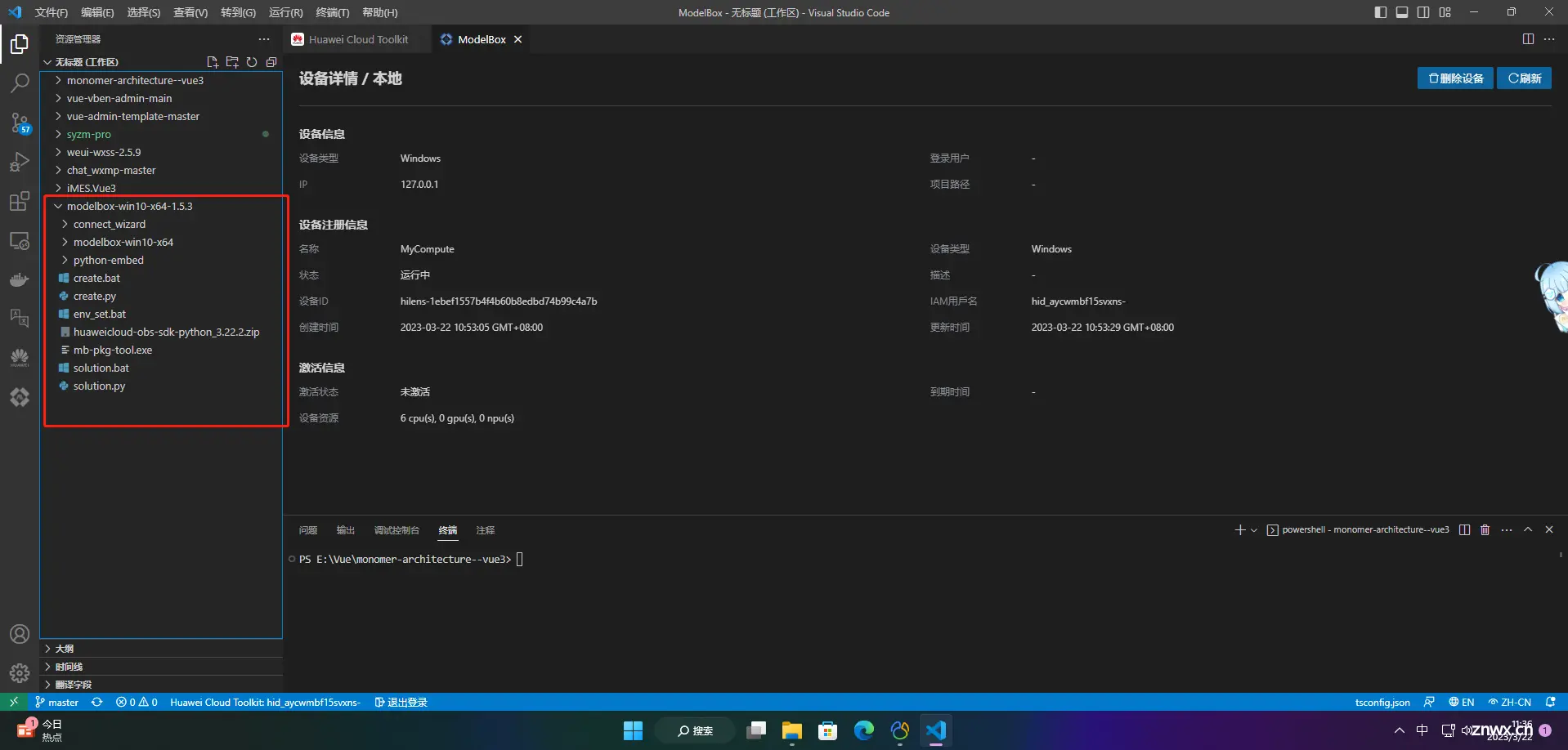Open the 帮助(H) menu

click(379, 12)
